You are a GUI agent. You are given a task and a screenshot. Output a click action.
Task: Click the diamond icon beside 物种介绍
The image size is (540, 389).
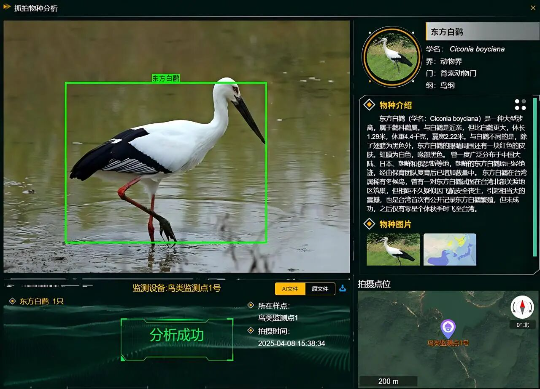pyautogui.click(x=369, y=105)
